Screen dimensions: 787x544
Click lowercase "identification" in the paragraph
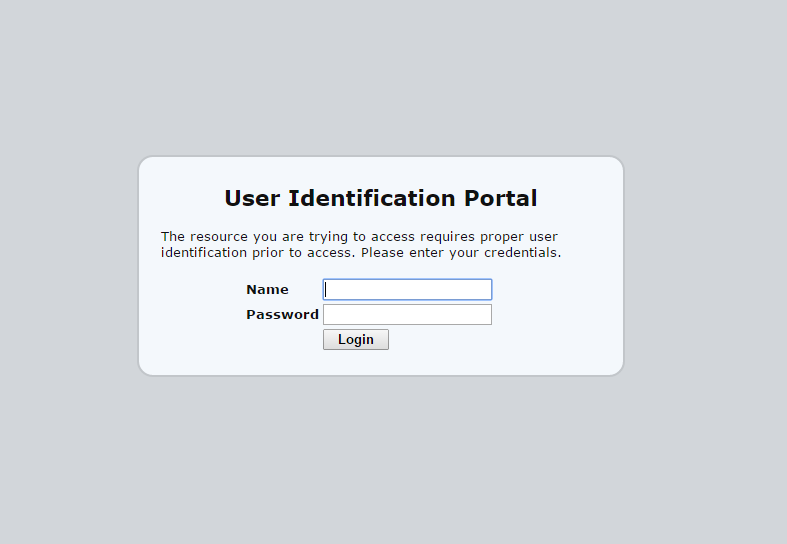(204, 253)
